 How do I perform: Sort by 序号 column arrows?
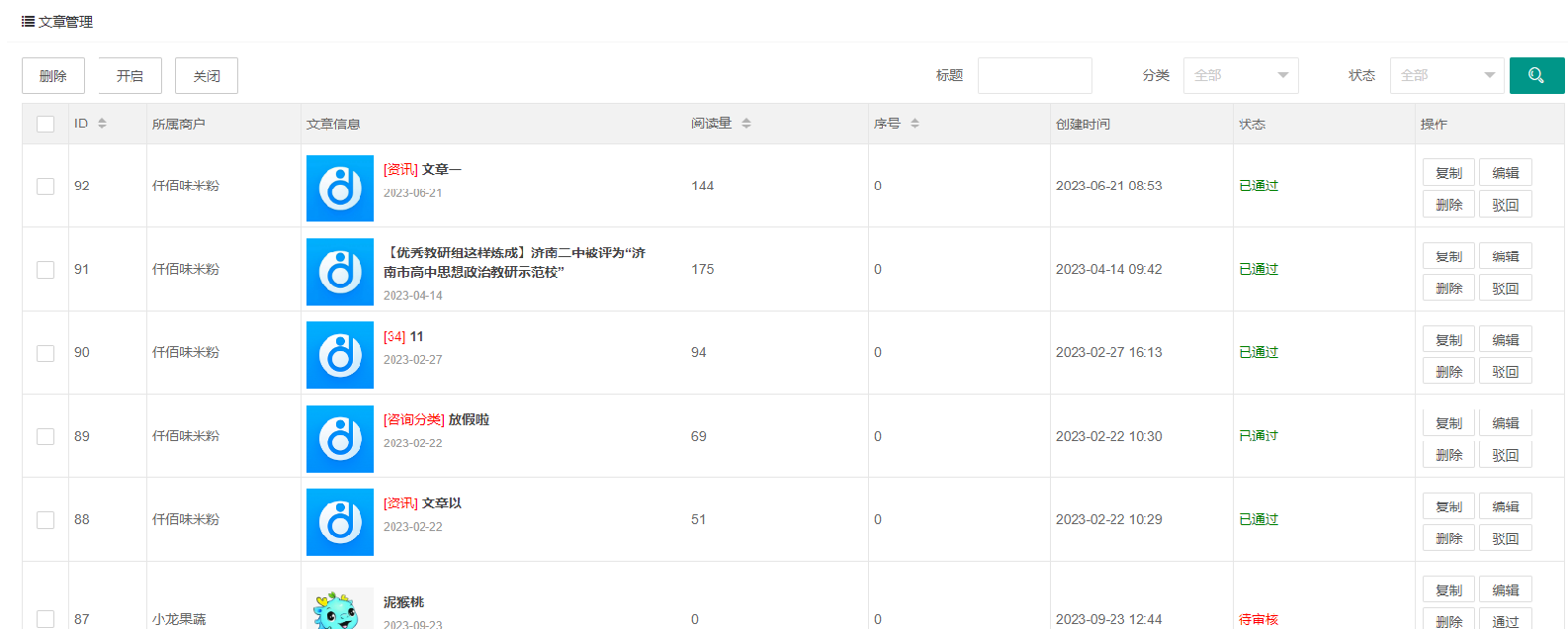click(915, 124)
